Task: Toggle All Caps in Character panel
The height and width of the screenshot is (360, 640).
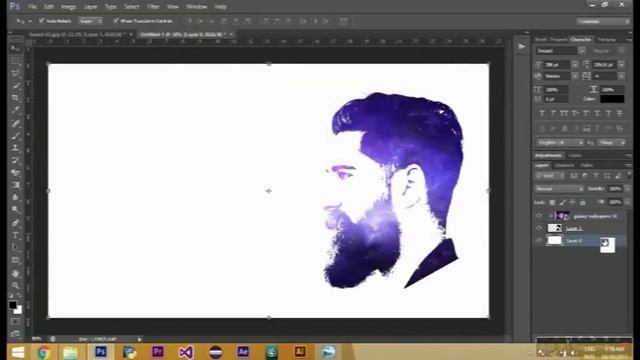Action: pyautogui.click(x=564, y=113)
